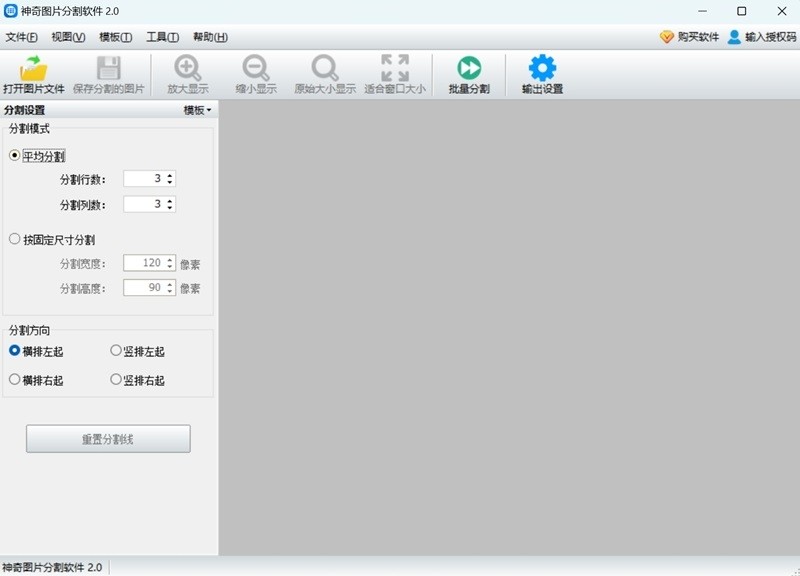Image resolution: width=800 pixels, height=576 pixels.
Task: Select the 放大显示 zoom-in tool
Action: tap(188, 74)
